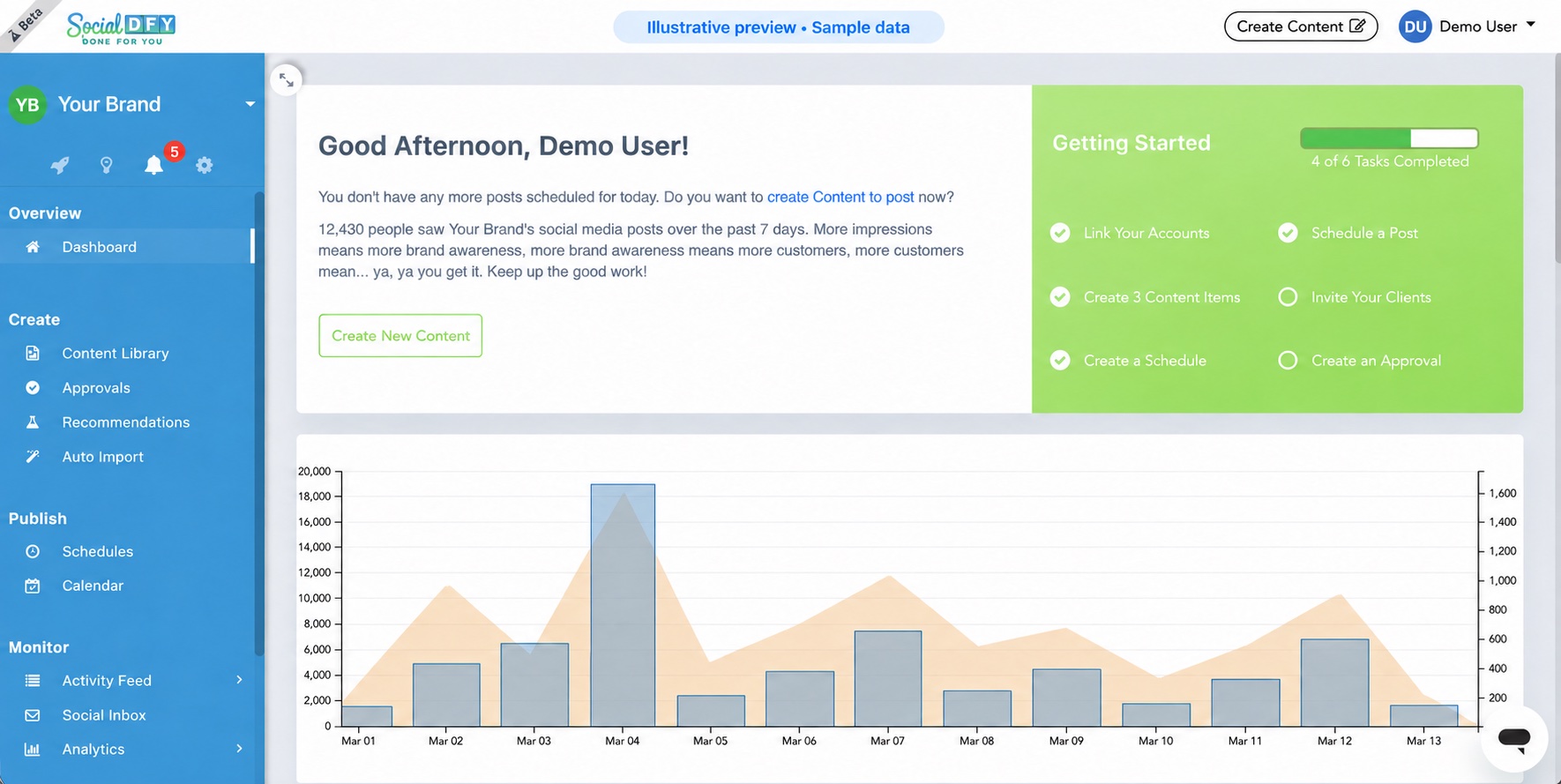
Task: Click the Content Library document icon
Action: [33, 353]
